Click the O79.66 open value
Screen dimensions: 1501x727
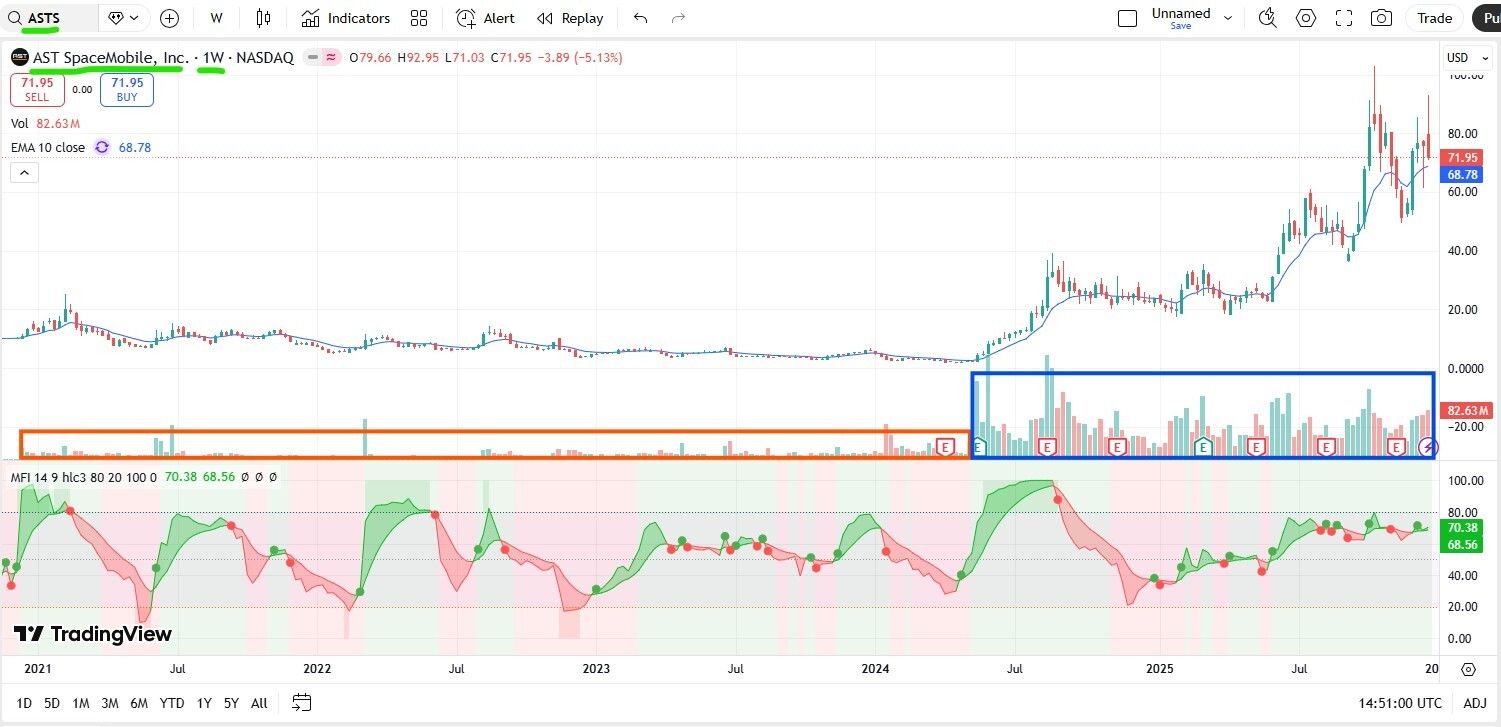point(370,58)
